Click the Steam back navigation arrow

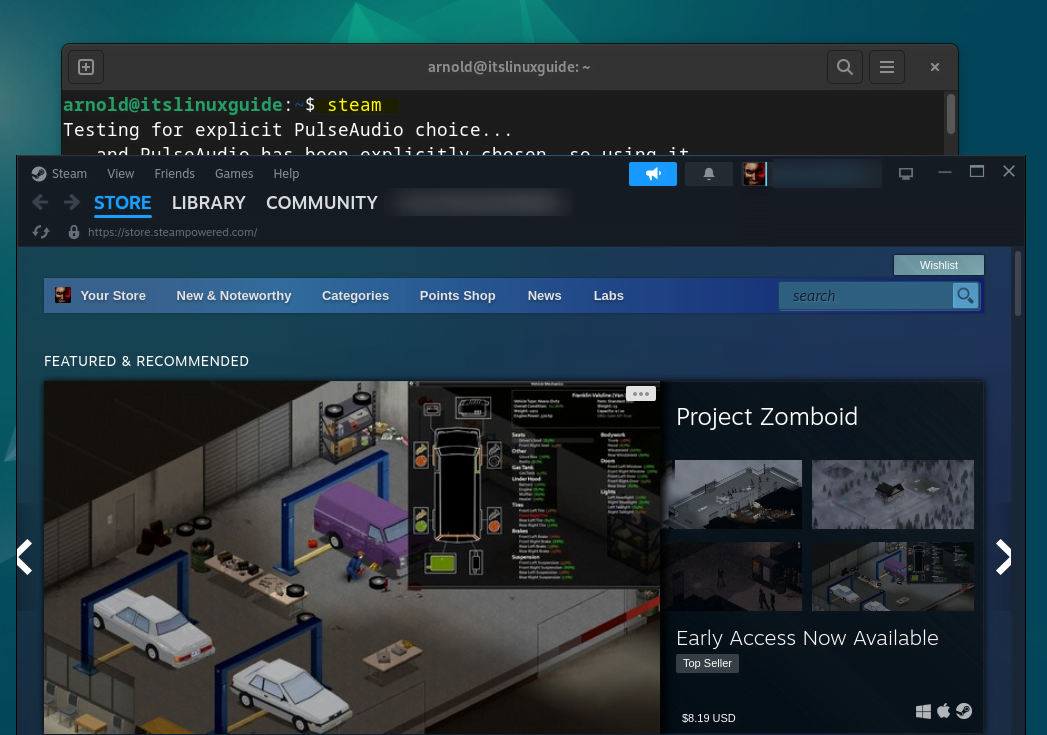tap(40, 203)
